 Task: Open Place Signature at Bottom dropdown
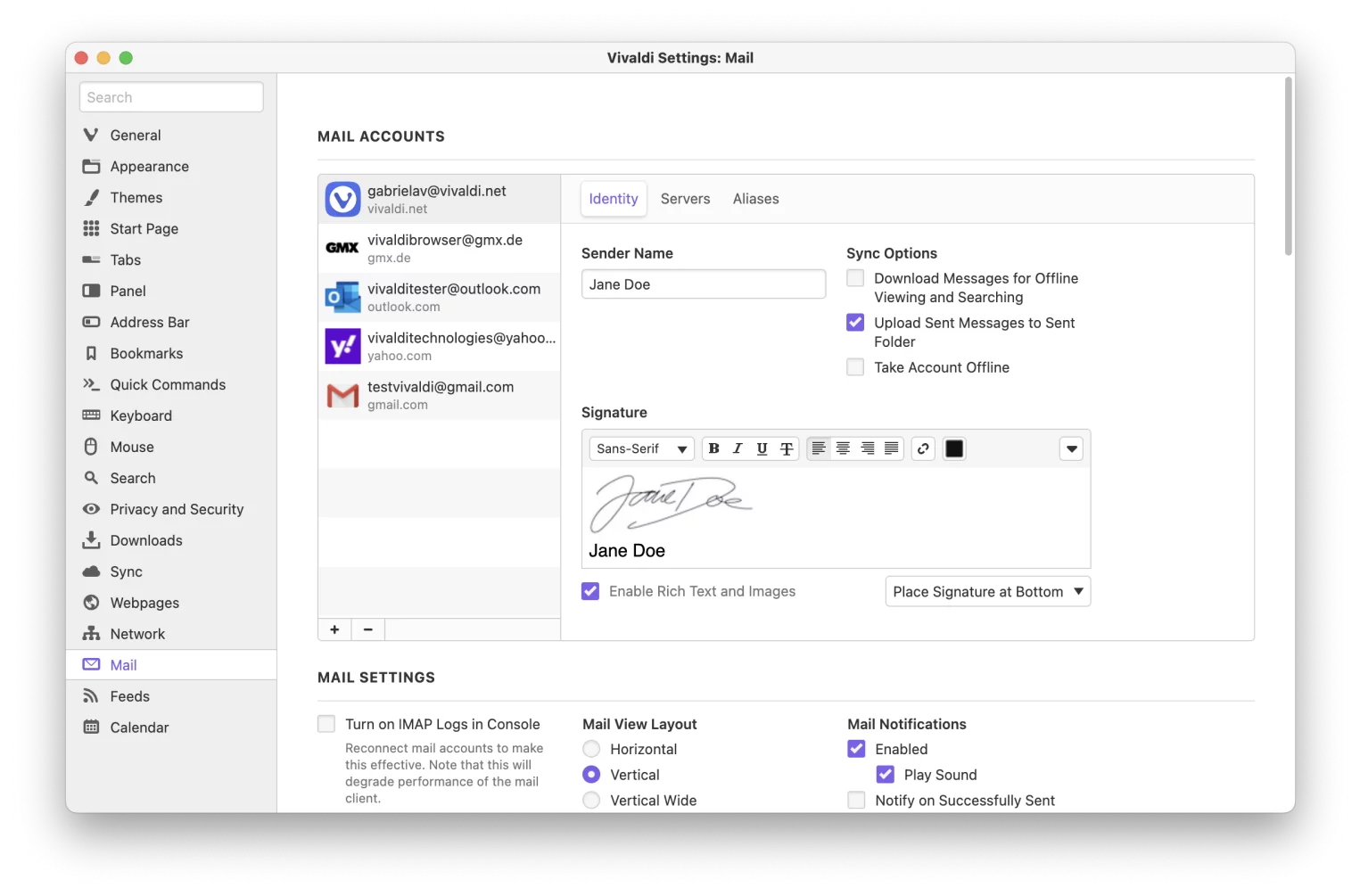[987, 591]
